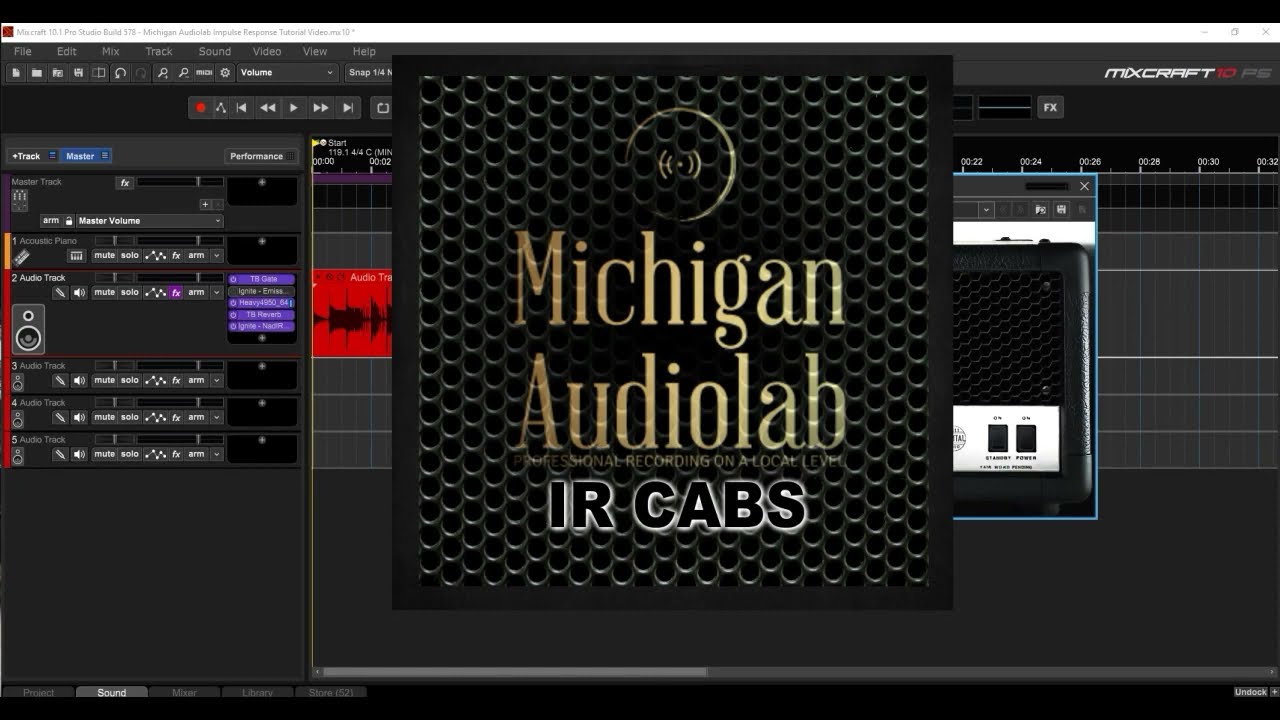1280x720 pixels.
Task: Save the project with the floppy disk icon
Action: coord(78,73)
